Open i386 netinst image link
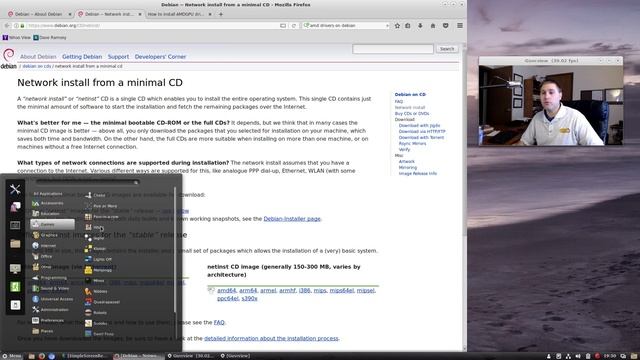Image resolution: width=640 pixels, height=360 pixels. point(304,291)
